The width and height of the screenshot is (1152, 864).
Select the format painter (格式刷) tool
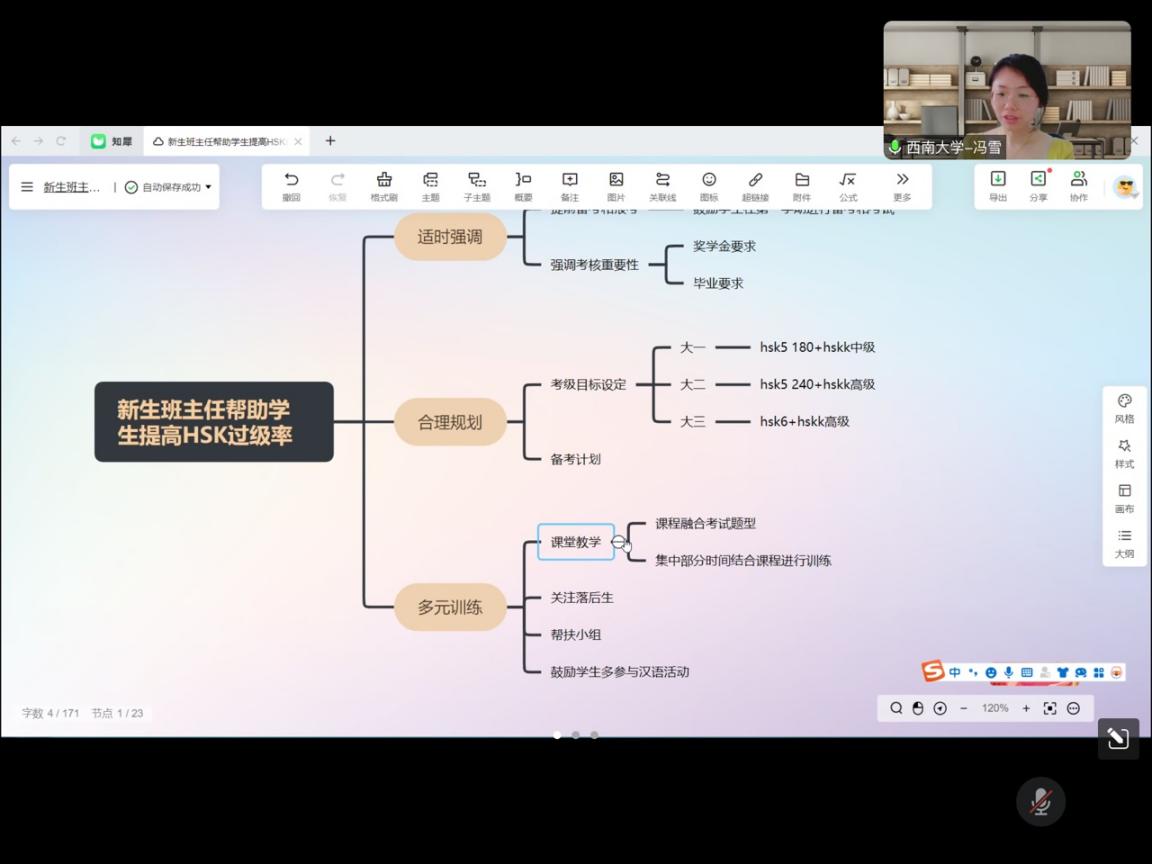click(384, 185)
